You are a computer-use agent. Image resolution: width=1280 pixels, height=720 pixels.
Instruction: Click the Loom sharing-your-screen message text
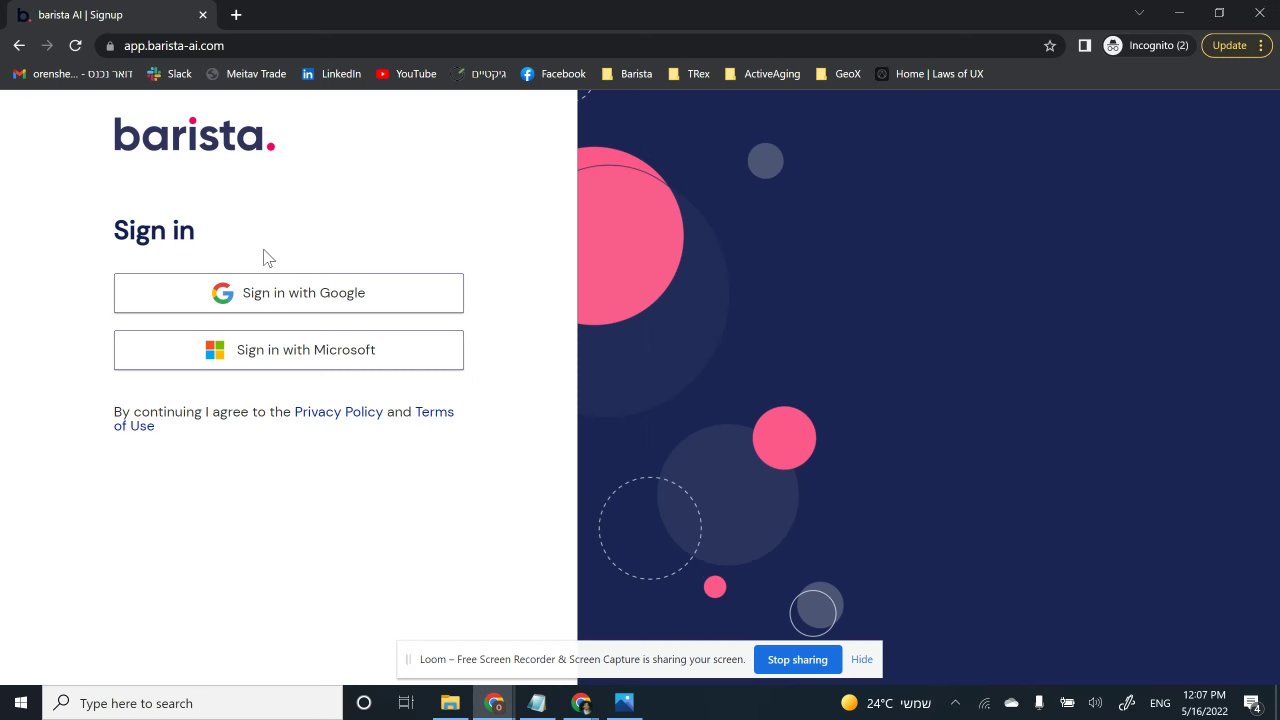coord(582,660)
